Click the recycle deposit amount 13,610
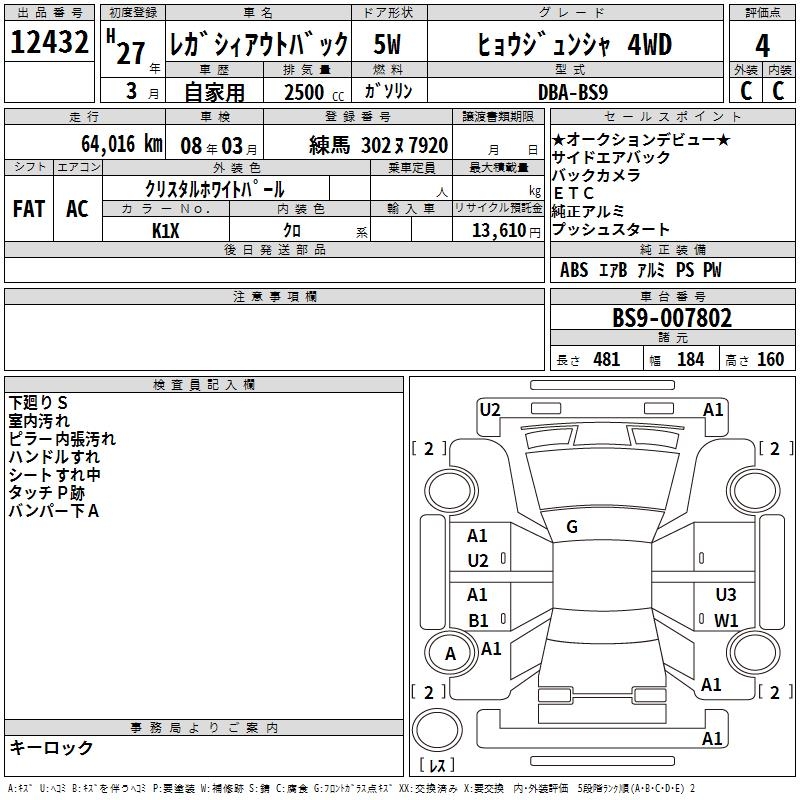 [497, 230]
